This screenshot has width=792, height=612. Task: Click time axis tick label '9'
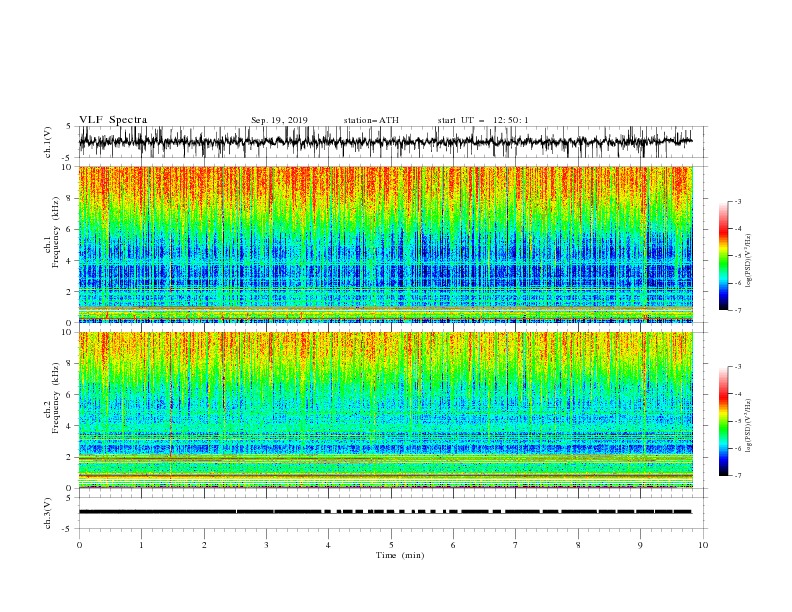click(640, 545)
